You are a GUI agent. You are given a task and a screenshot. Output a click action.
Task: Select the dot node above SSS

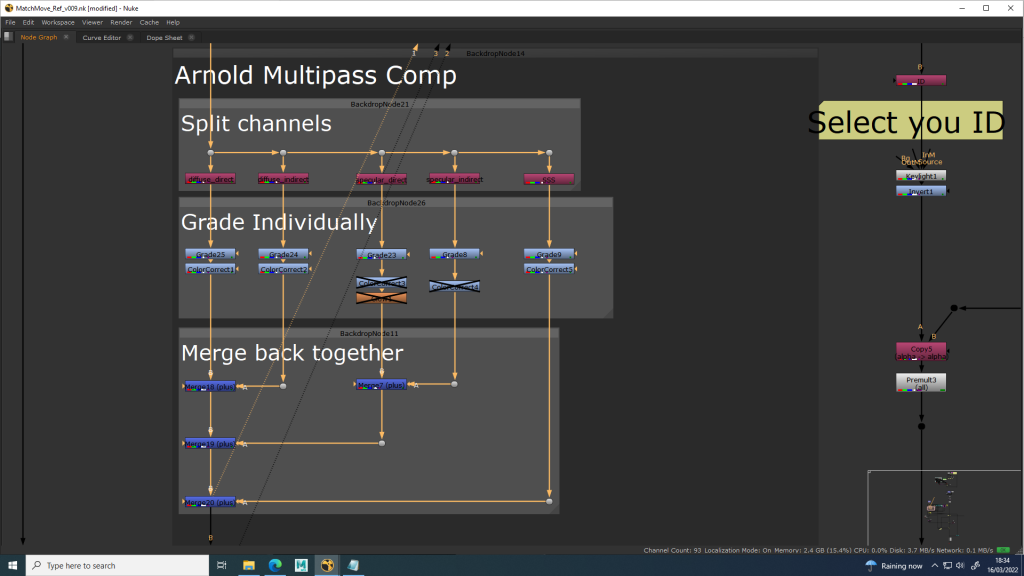pos(549,153)
